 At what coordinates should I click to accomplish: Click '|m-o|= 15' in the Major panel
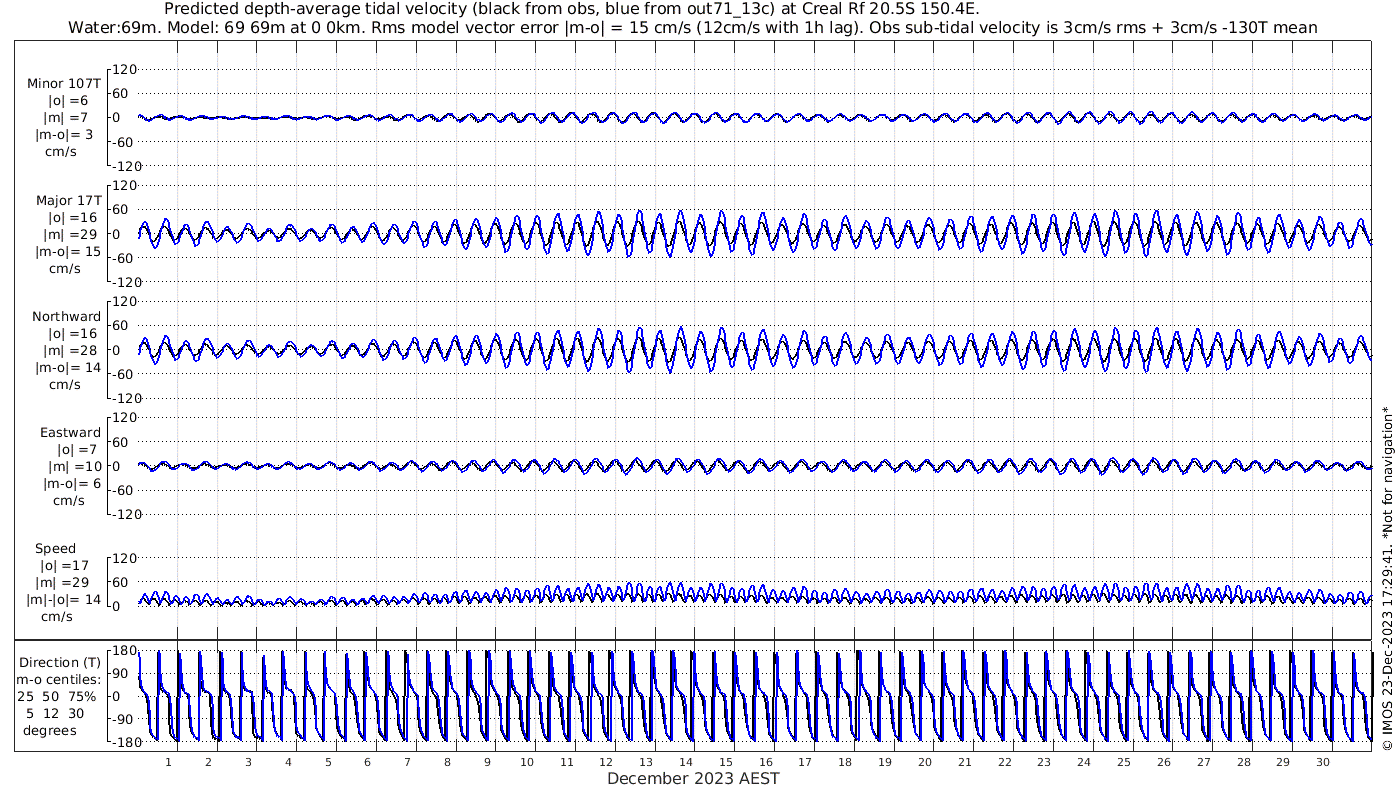(x=68, y=252)
